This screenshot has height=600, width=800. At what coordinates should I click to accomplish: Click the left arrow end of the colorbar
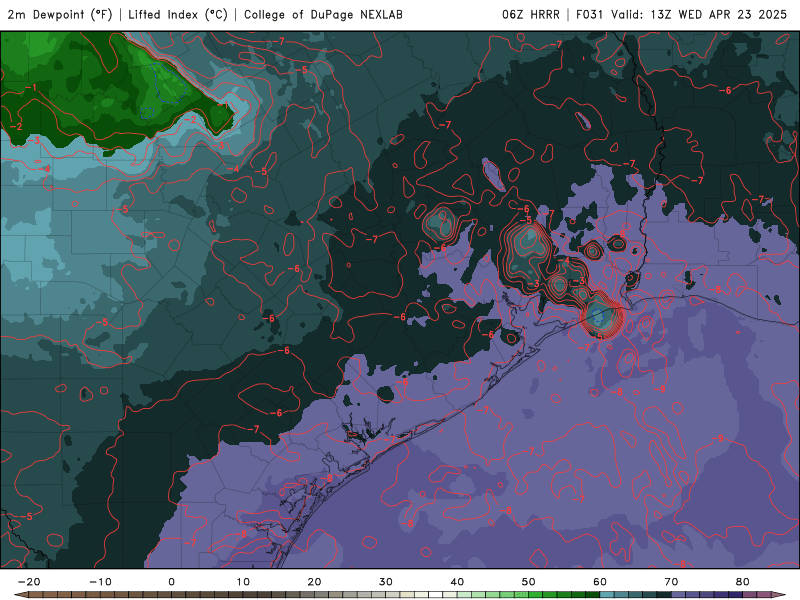point(20,595)
